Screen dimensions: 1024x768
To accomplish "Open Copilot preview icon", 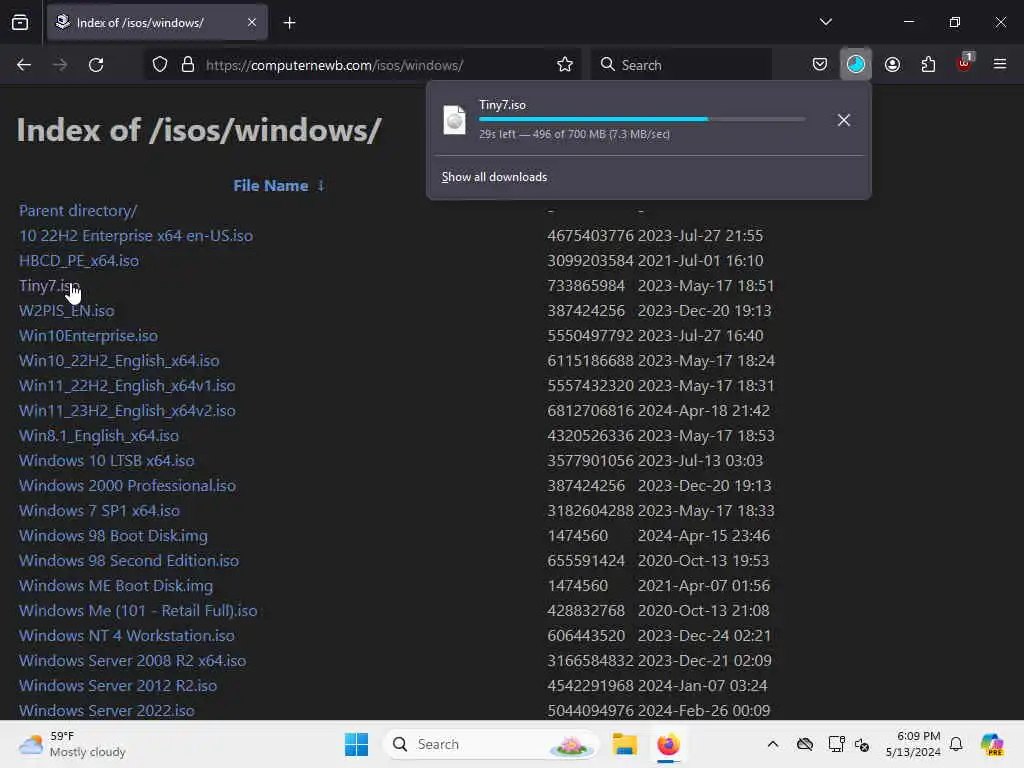I will tap(992, 744).
